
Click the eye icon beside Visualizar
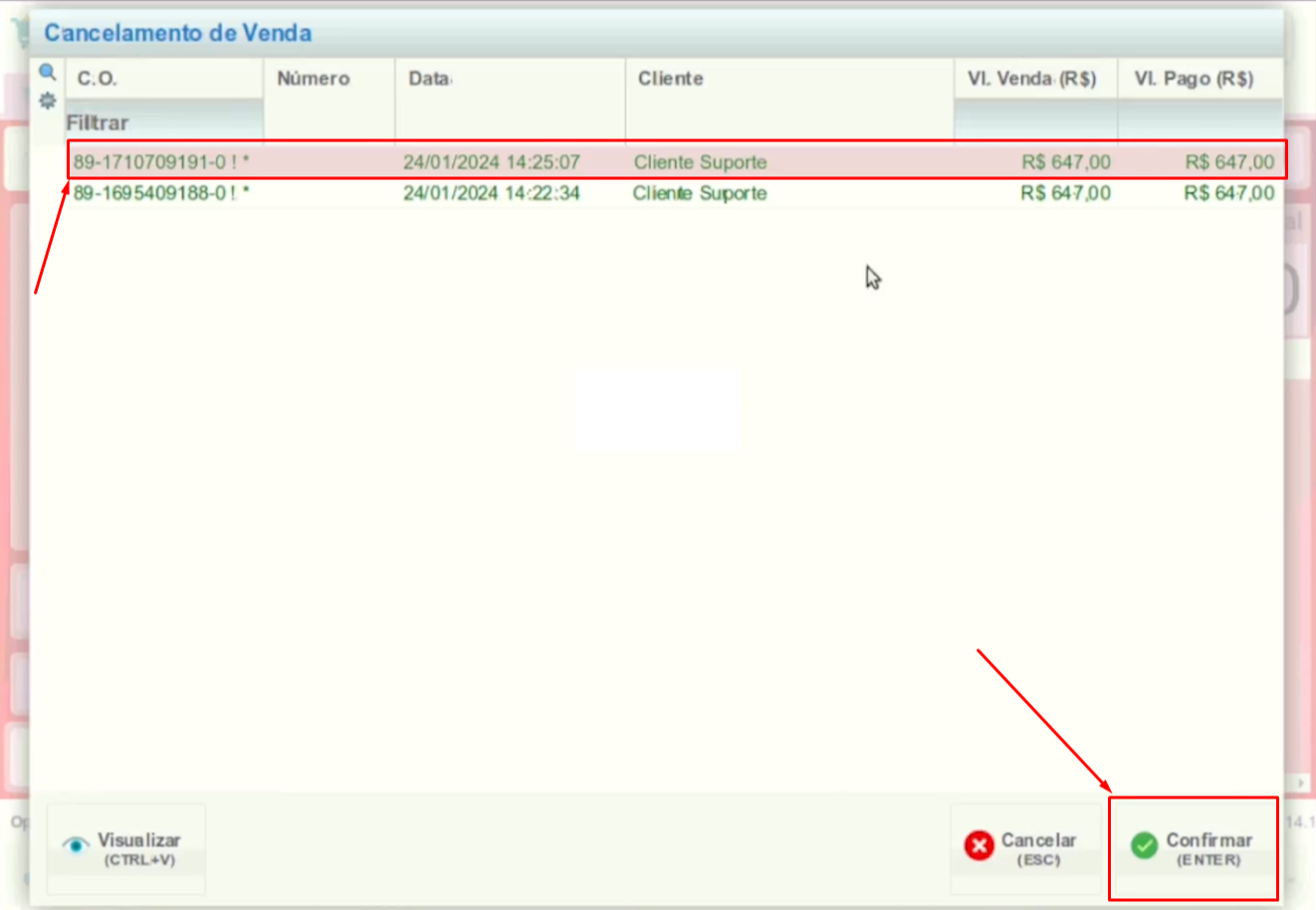(x=75, y=845)
